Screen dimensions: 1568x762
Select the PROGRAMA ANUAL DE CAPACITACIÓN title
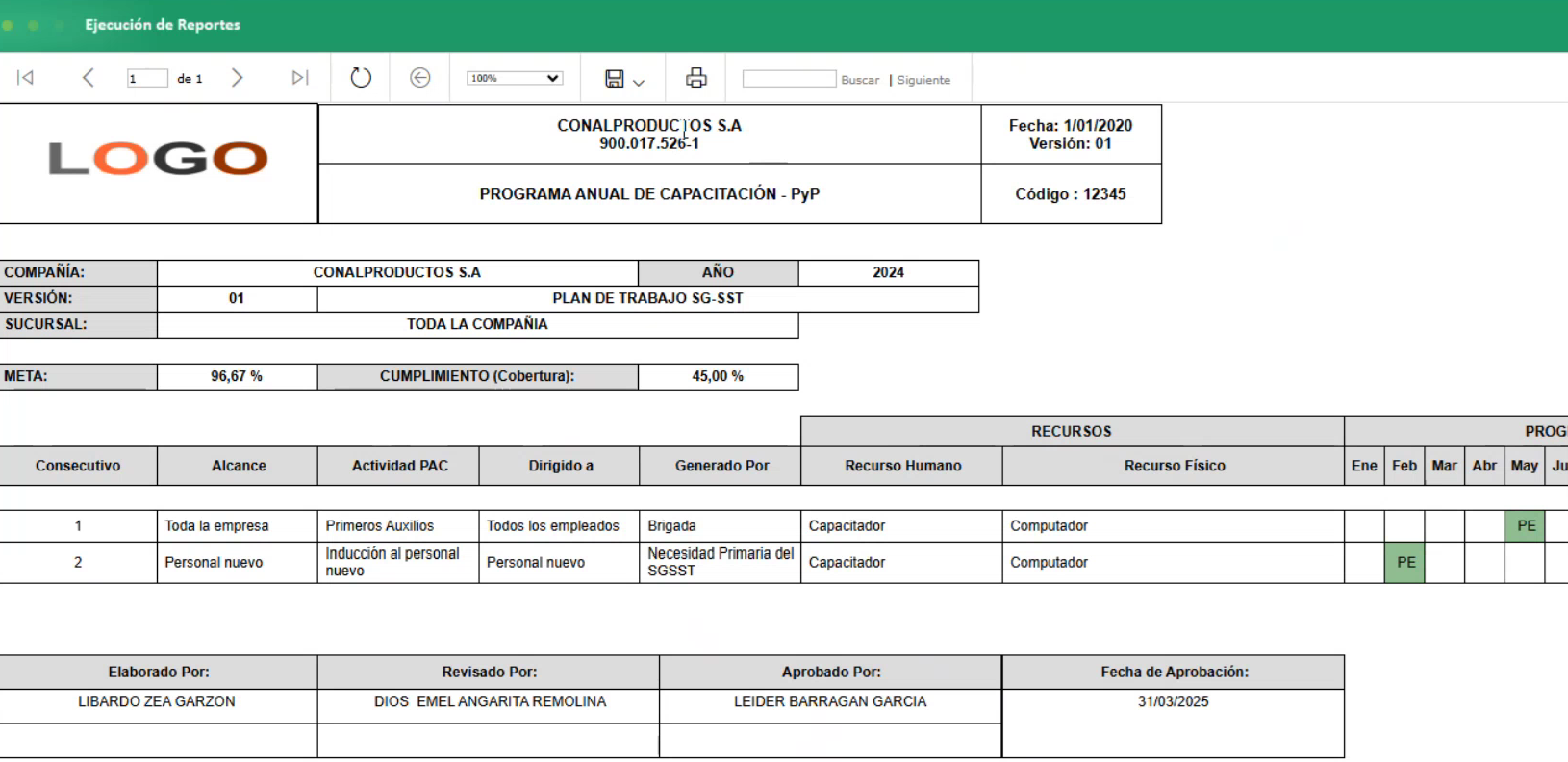(x=649, y=194)
